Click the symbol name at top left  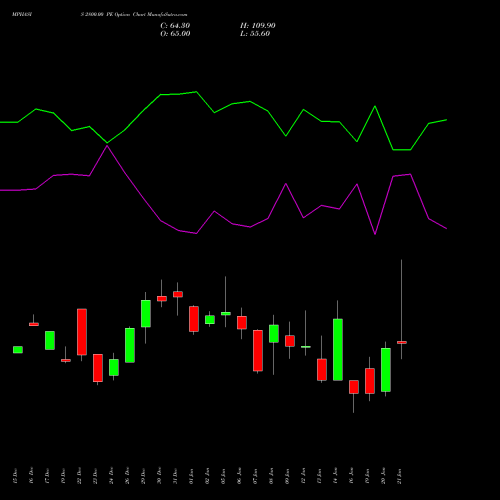point(22,15)
